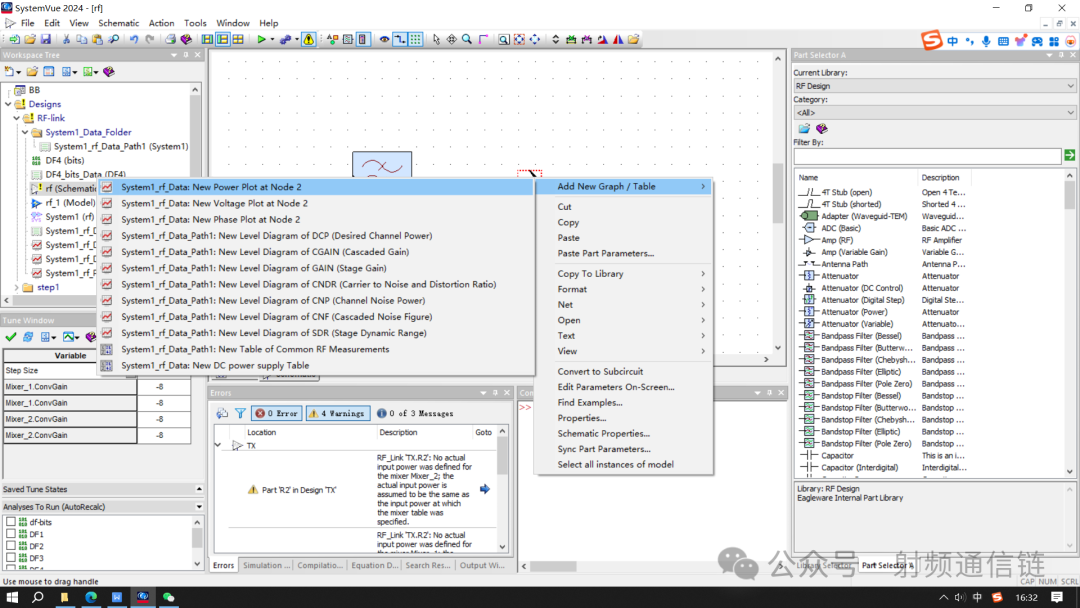Screen dimensions: 1080x608
Task: Click the Print icon in the toolbar
Action: pyautogui.click(x=170, y=39)
